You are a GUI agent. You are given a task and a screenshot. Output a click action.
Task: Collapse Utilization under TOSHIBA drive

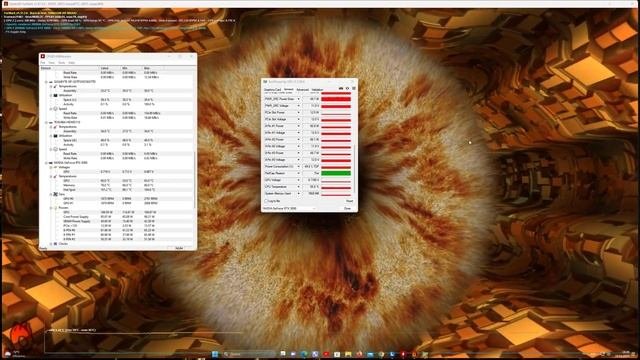[51, 136]
